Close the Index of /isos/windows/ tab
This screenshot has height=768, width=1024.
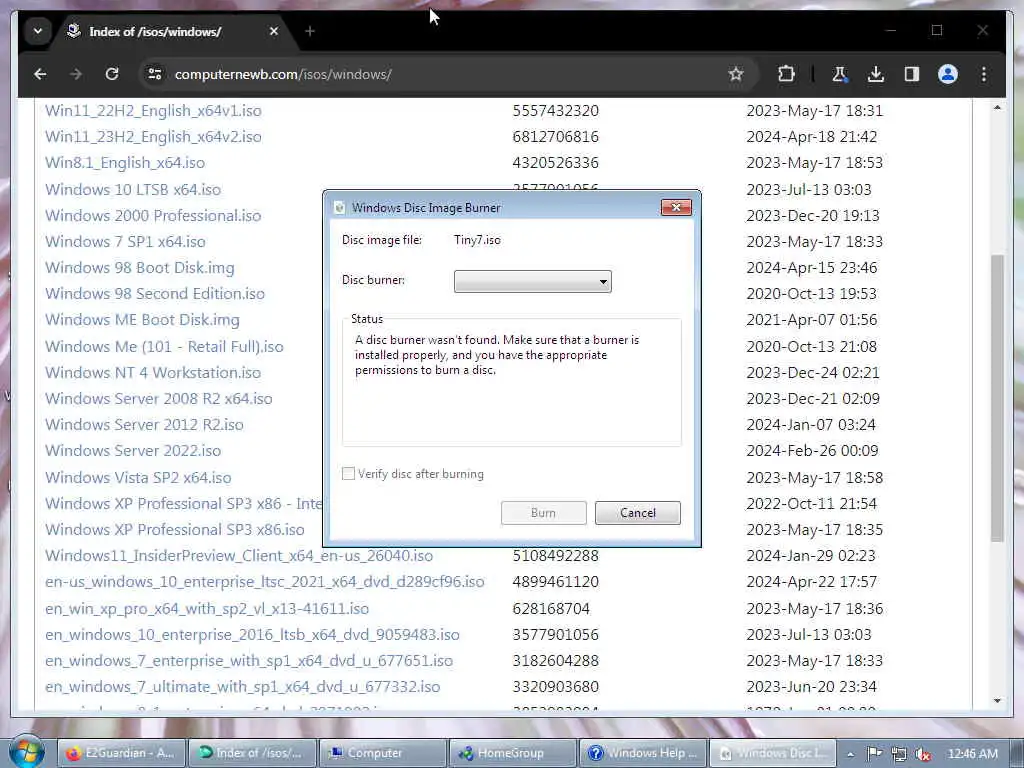274,31
